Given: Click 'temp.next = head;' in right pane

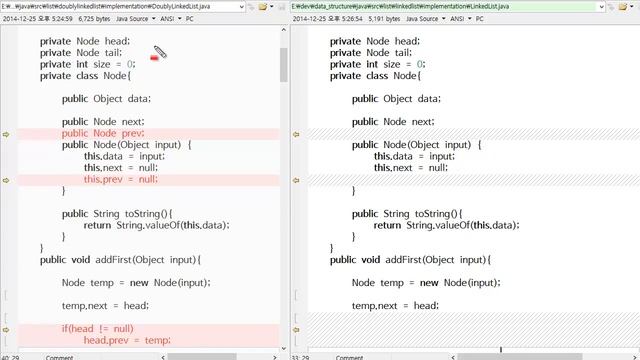Looking at the screenshot, I should [395, 306].
